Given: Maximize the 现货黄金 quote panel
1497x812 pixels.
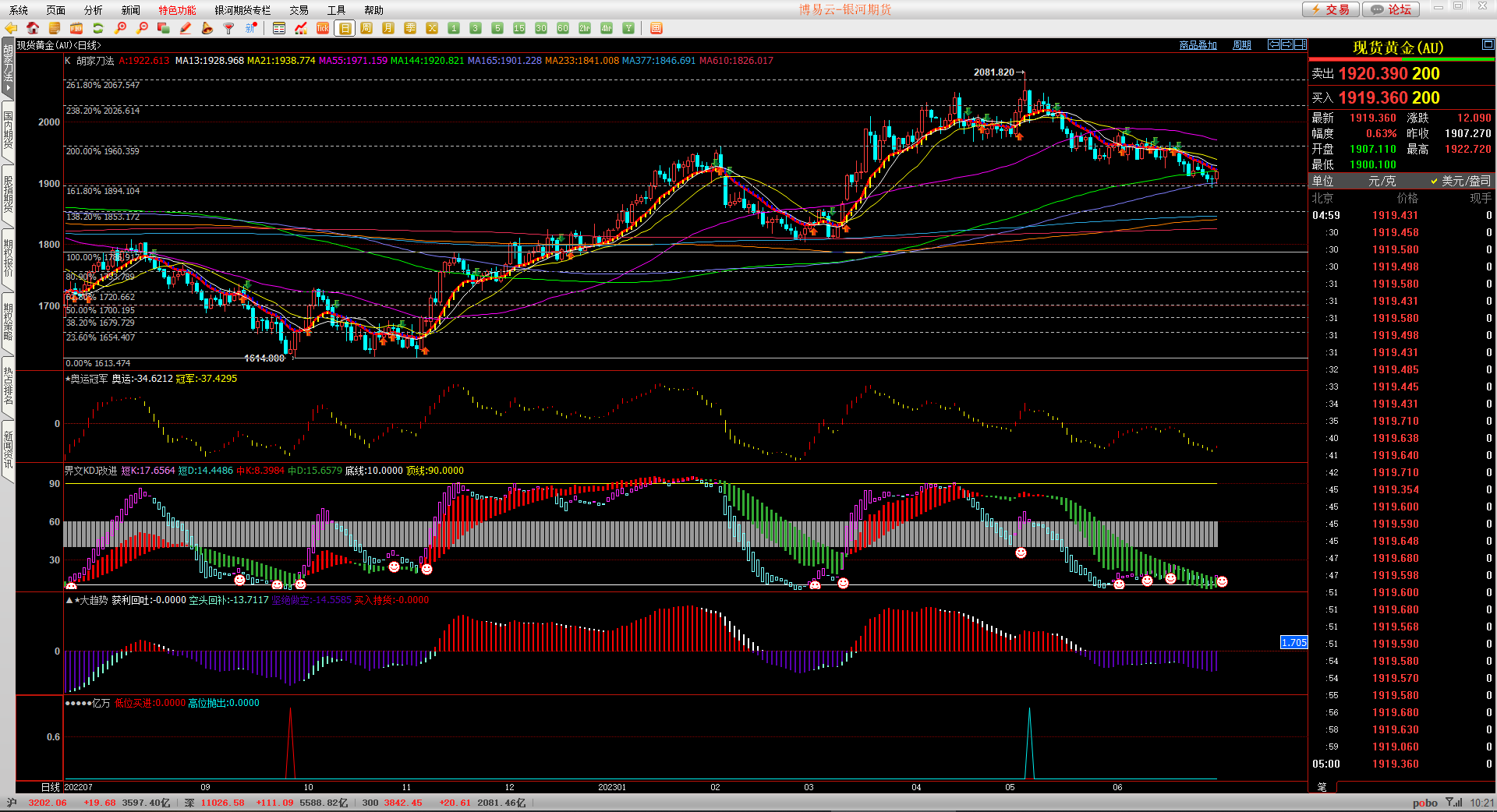Looking at the screenshot, I should [1488, 45].
